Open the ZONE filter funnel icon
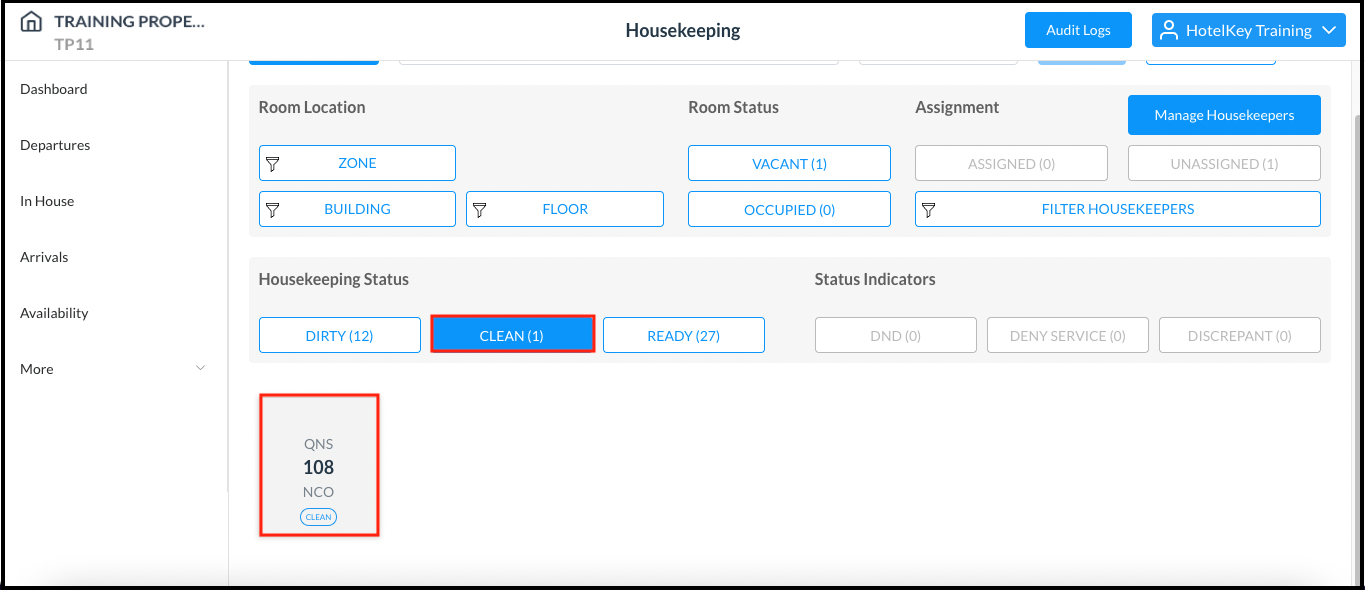The image size is (1365, 590). point(273,162)
